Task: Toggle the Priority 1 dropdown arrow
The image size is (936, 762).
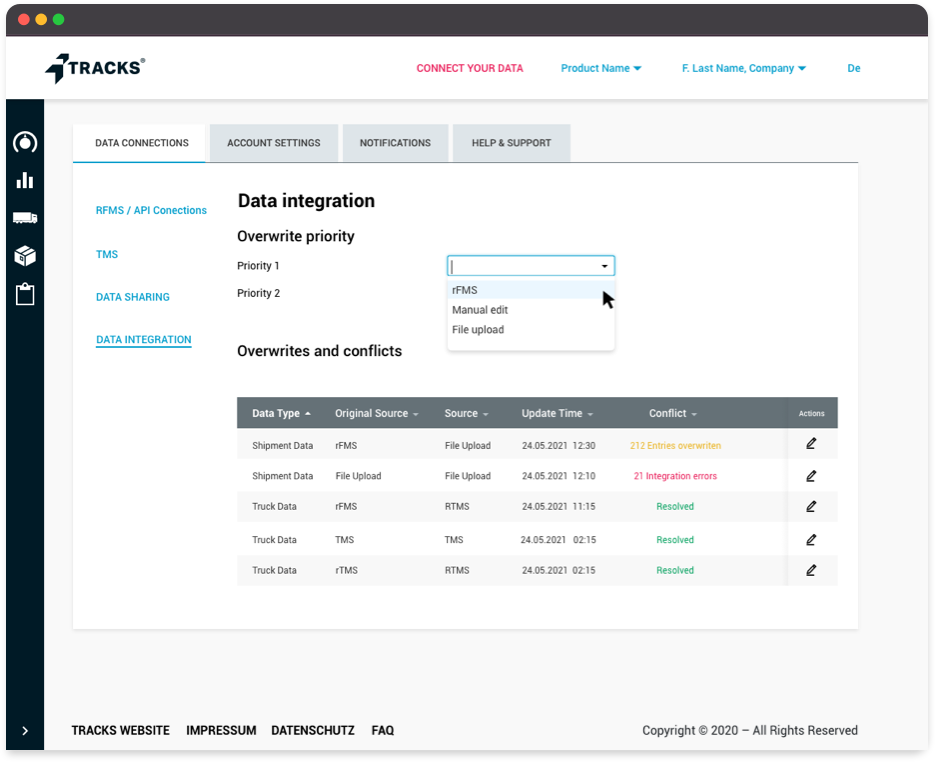Action: [x=604, y=266]
